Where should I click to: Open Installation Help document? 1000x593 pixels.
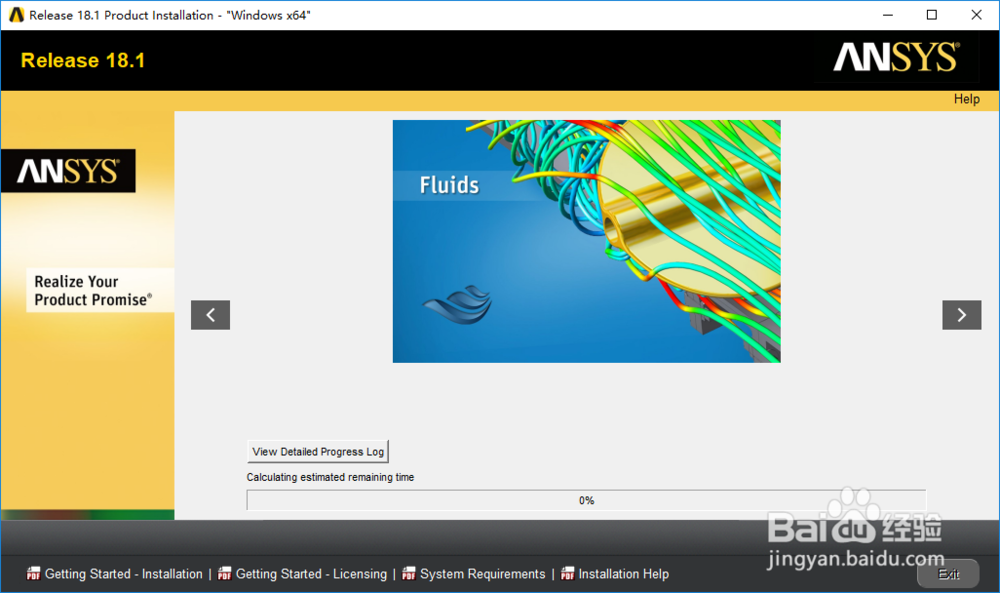coord(624,574)
